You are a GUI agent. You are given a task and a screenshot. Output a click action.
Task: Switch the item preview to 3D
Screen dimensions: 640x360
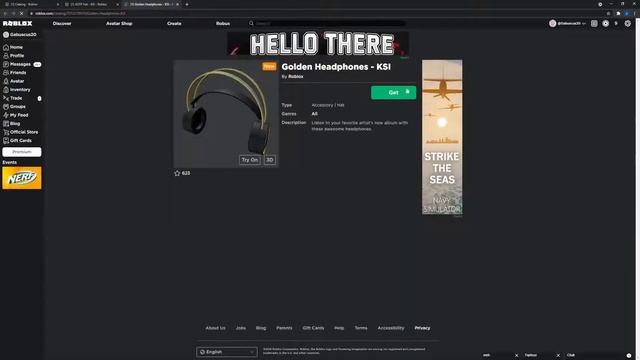pos(270,160)
